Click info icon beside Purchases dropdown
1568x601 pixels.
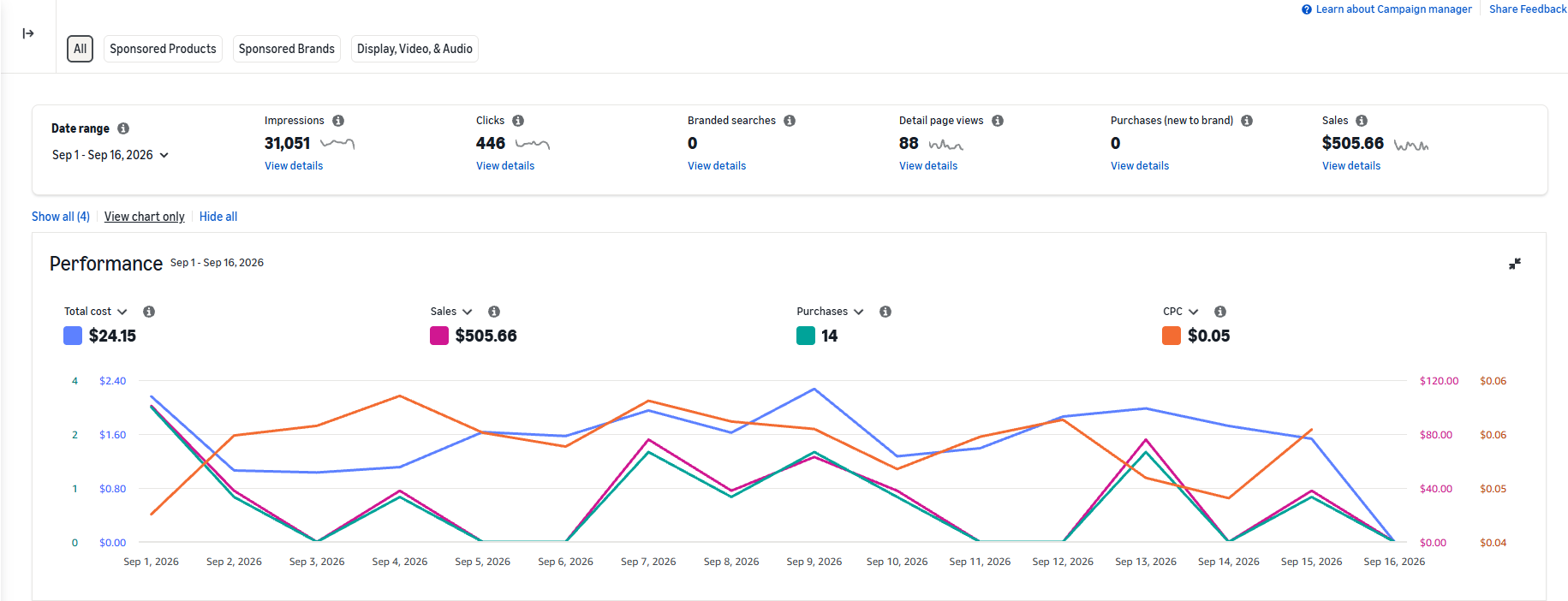point(885,312)
